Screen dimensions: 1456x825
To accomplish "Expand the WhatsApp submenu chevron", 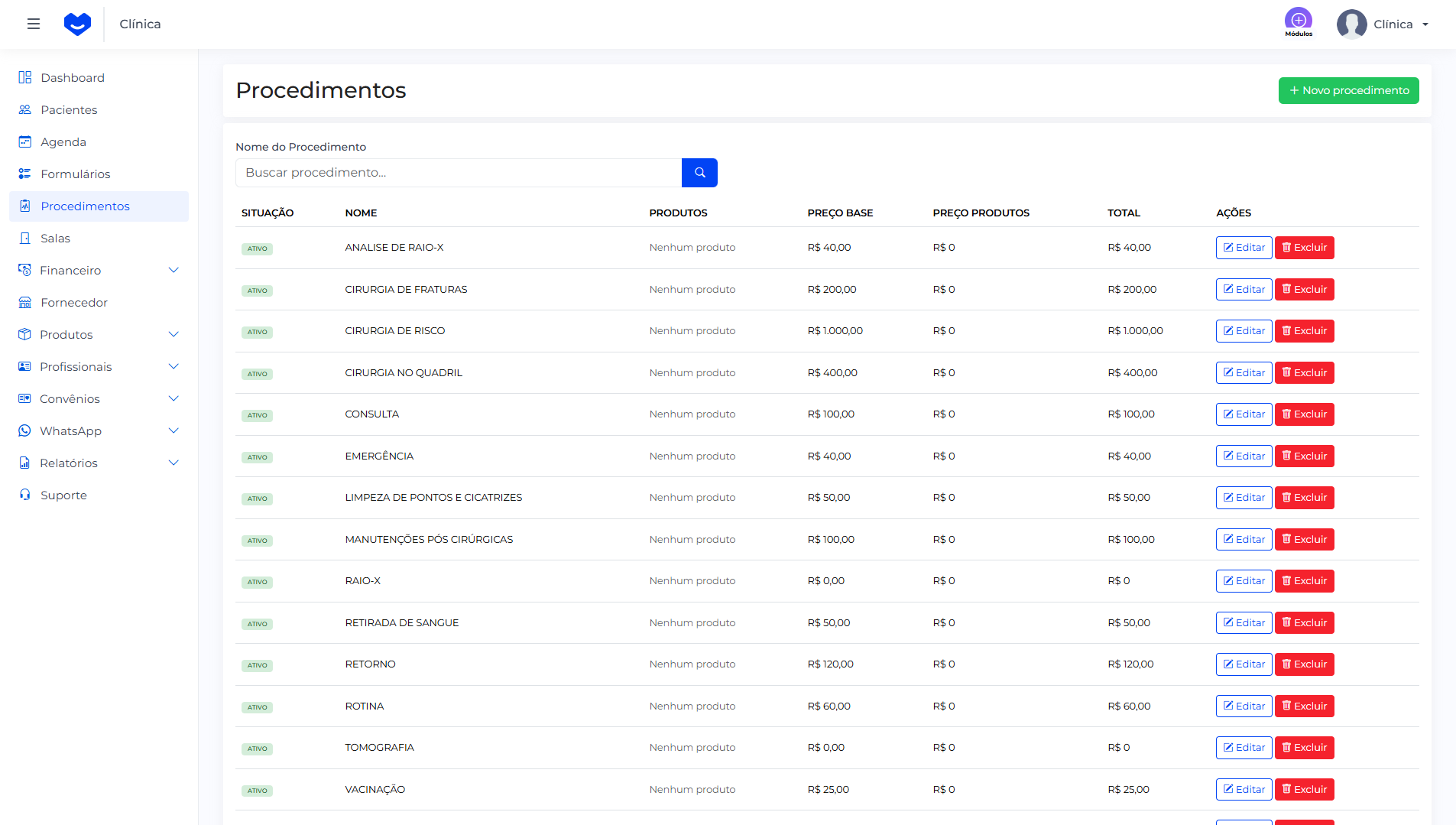I will click(x=173, y=431).
